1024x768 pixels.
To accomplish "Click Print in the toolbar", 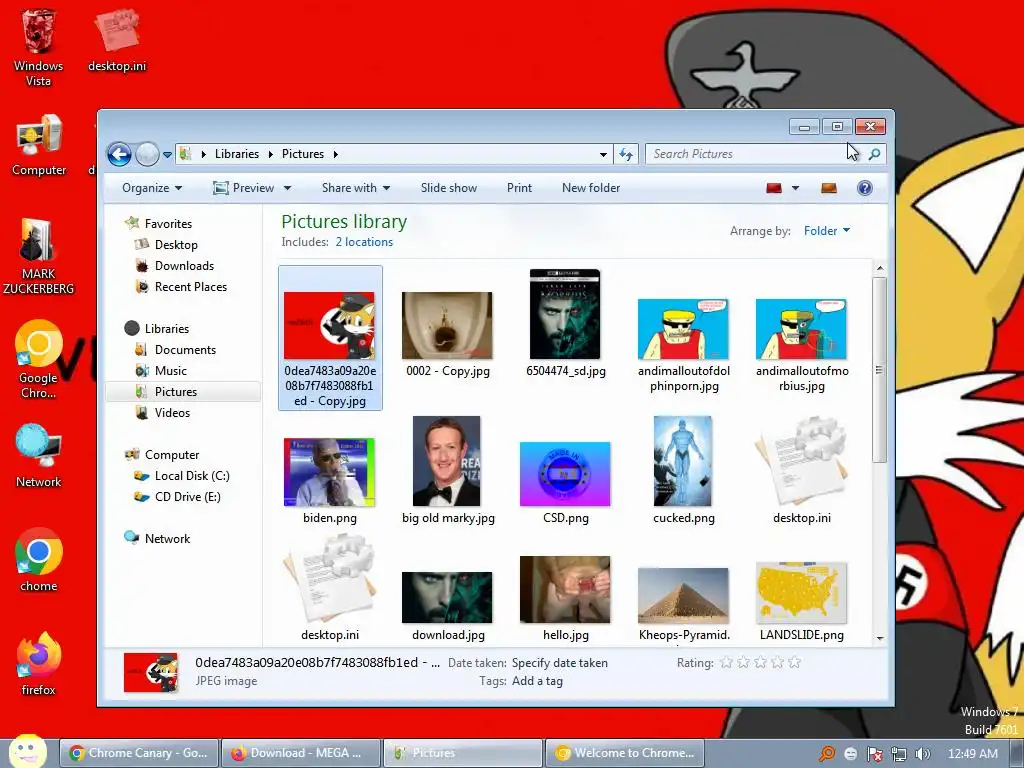I will pyautogui.click(x=519, y=188).
